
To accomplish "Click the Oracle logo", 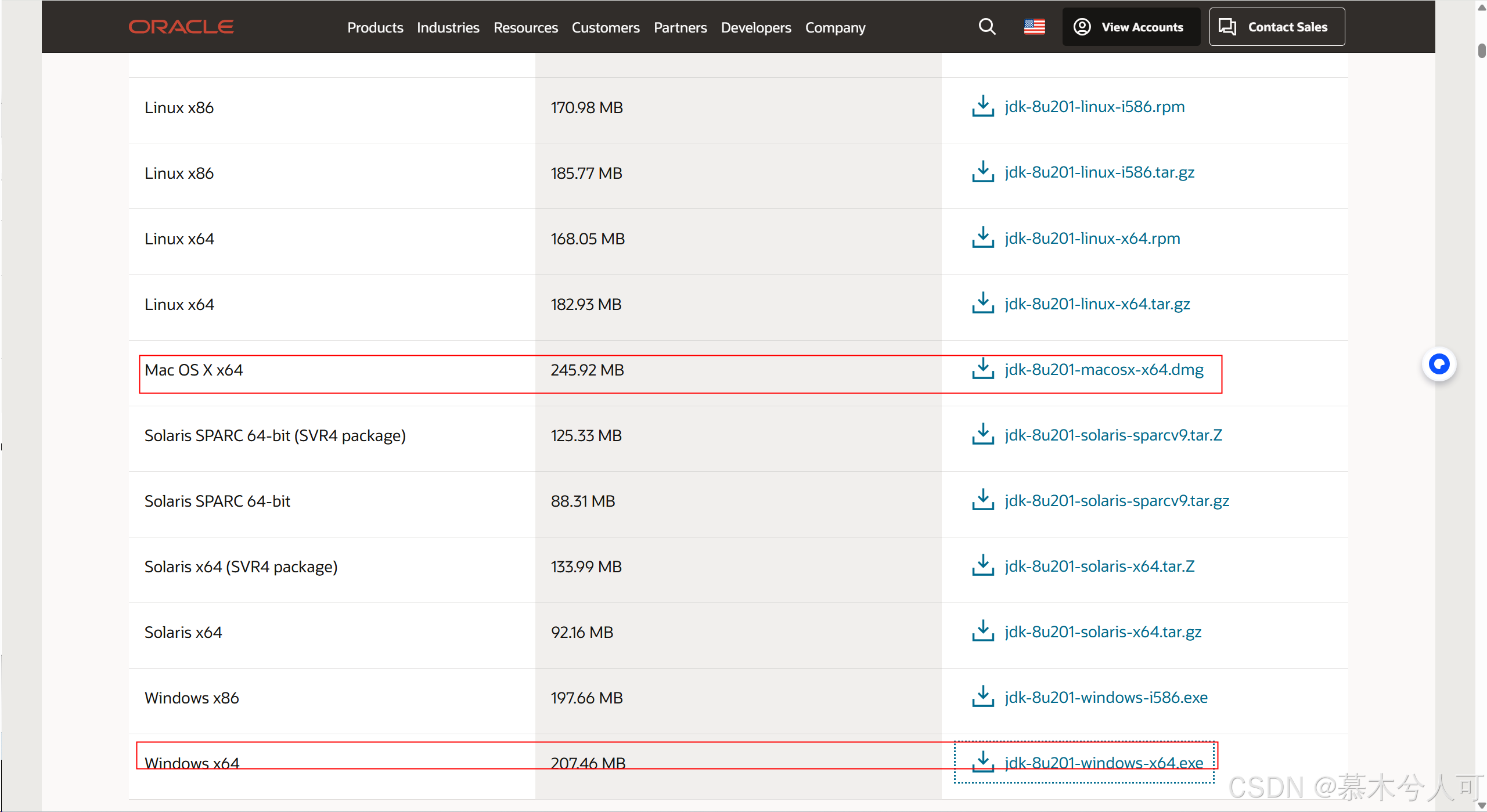I will (181, 27).
